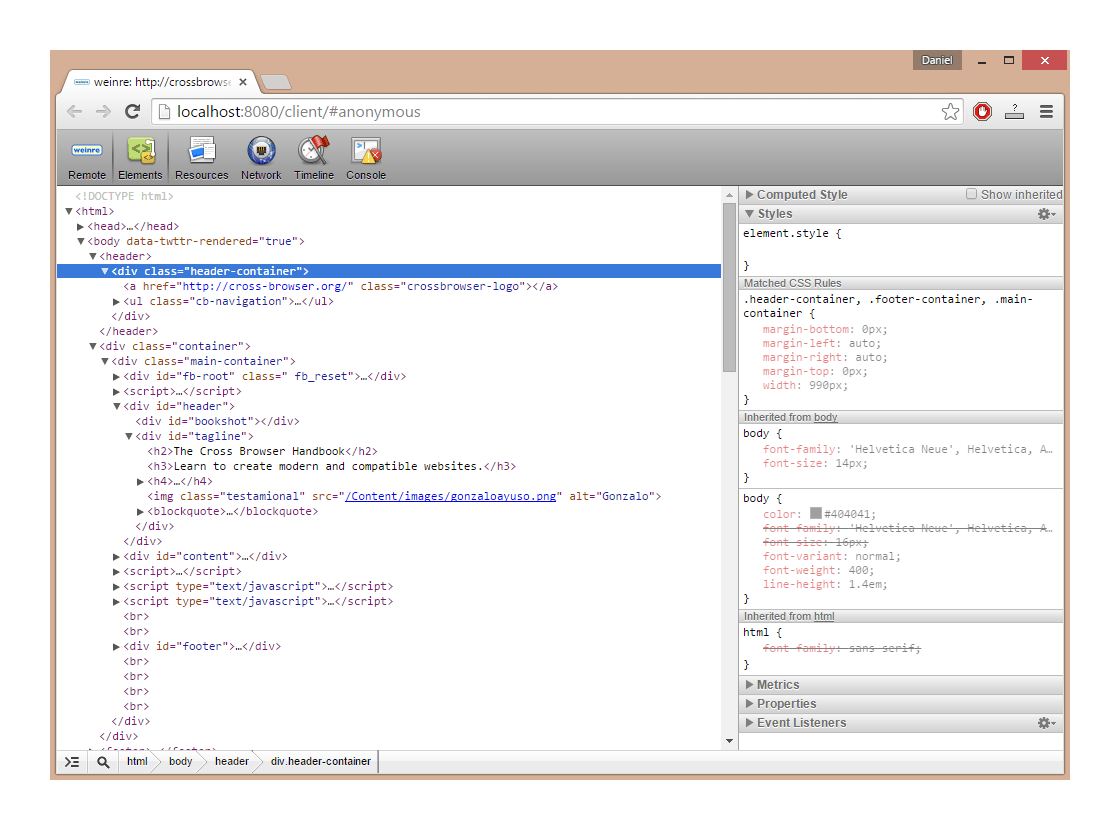Expand the Metrics section
1120x830 pixels.
tap(777, 685)
